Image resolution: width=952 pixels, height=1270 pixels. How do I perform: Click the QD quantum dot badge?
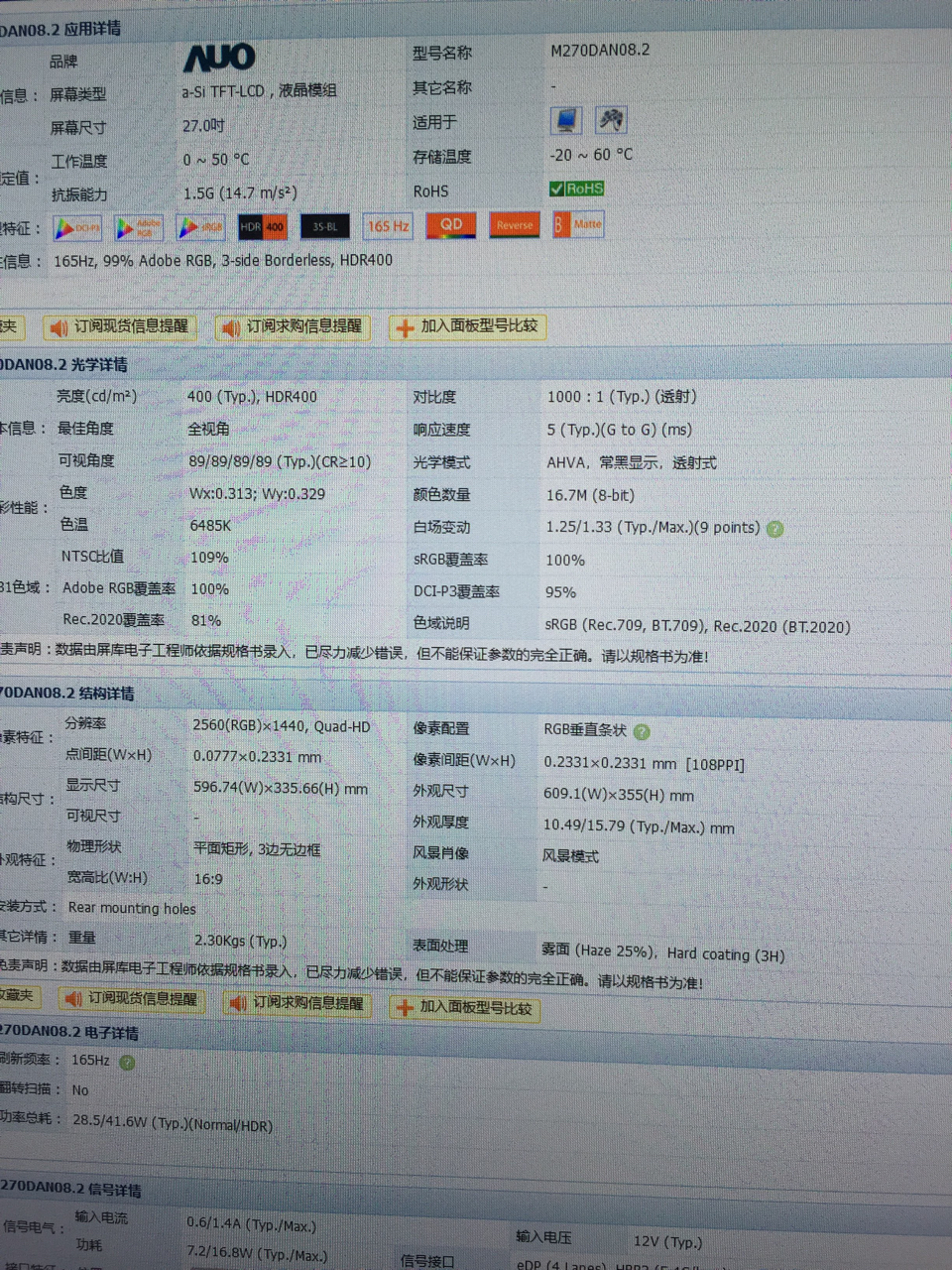[x=451, y=225]
